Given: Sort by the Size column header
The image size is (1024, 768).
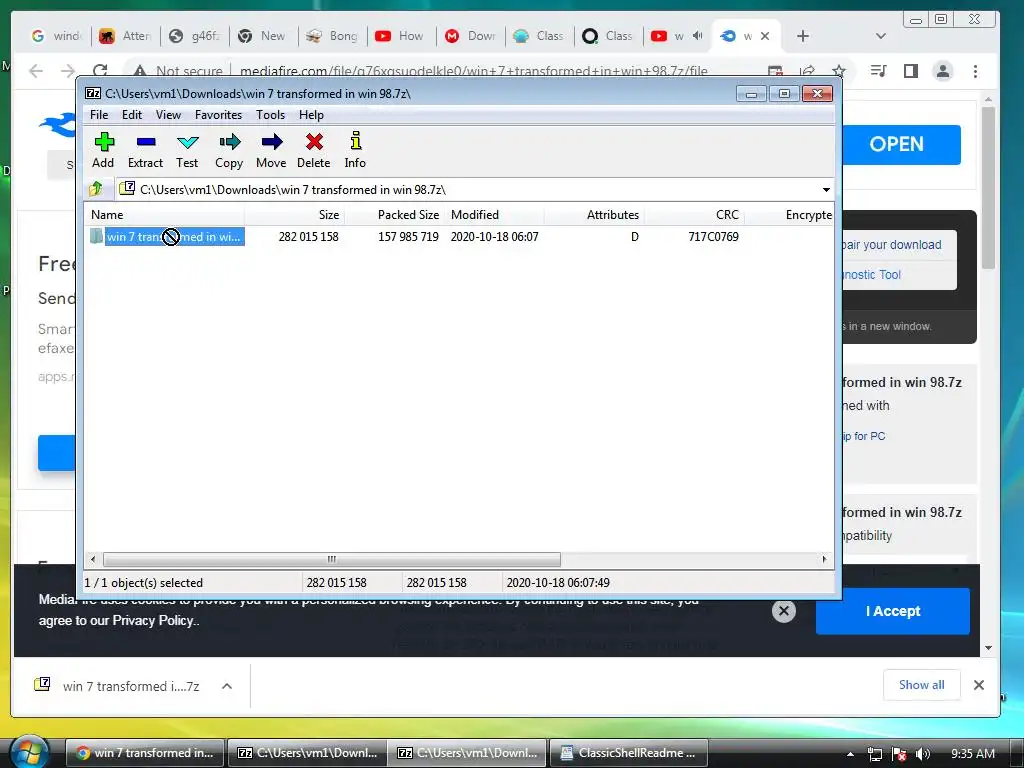Looking at the screenshot, I should click(x=295, y=215).
